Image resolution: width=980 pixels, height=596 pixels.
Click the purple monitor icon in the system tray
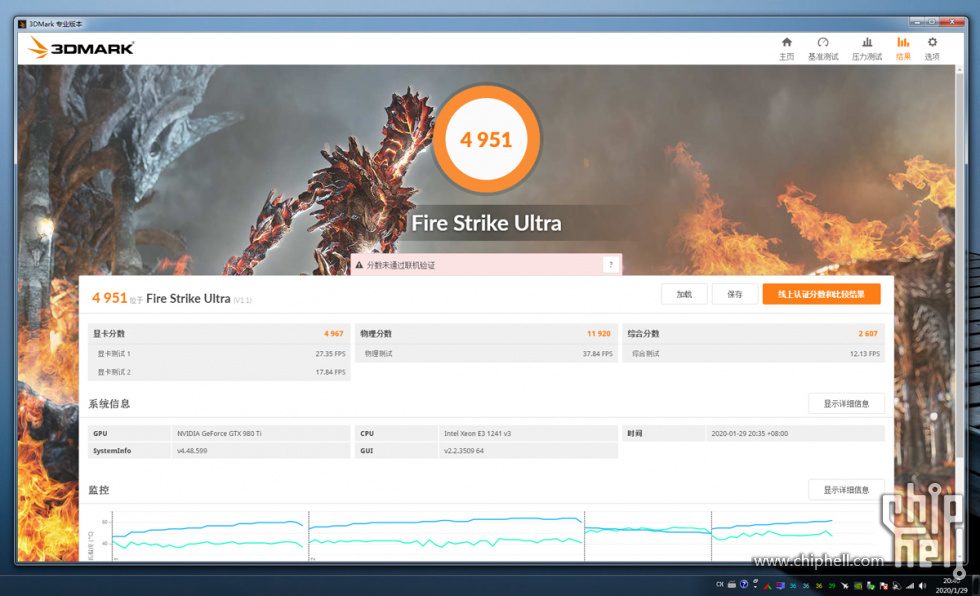(780, 585)
